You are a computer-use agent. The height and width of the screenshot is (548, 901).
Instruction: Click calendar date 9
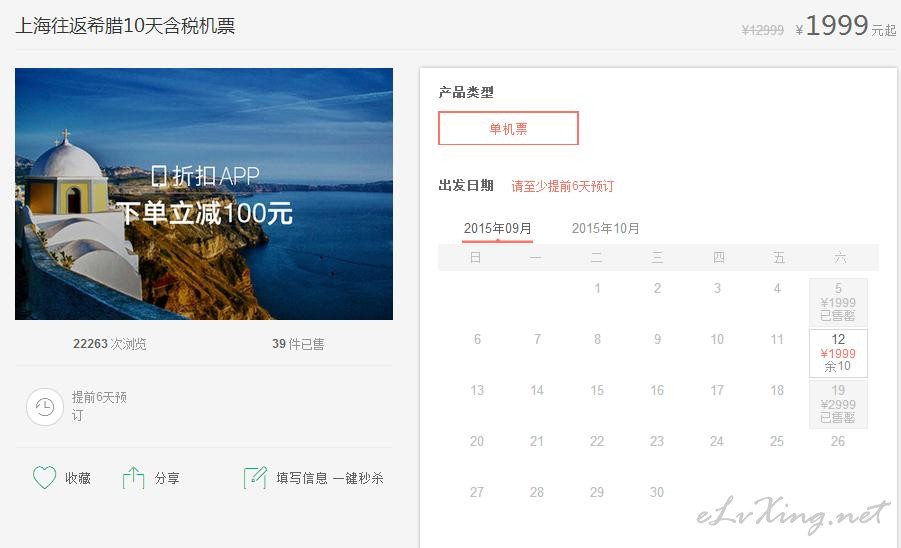[657, 339]
